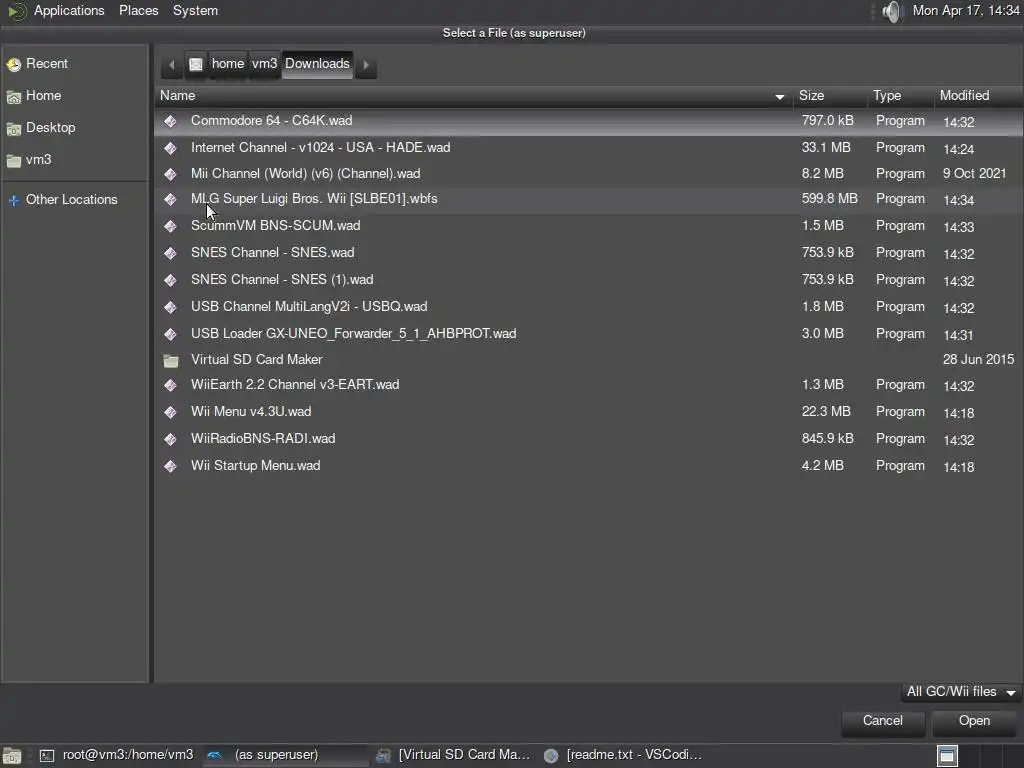Open the All GC/Wii files filter dropdown

click(961, 692)
